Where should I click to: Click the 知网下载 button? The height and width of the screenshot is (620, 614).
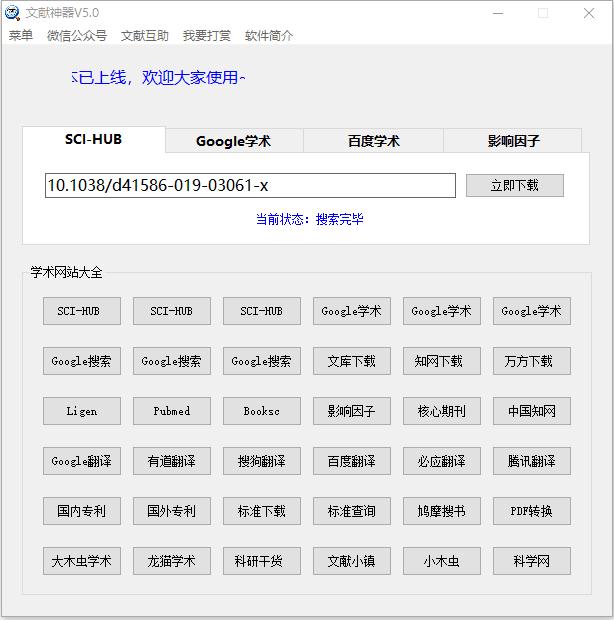click(442, 361)
